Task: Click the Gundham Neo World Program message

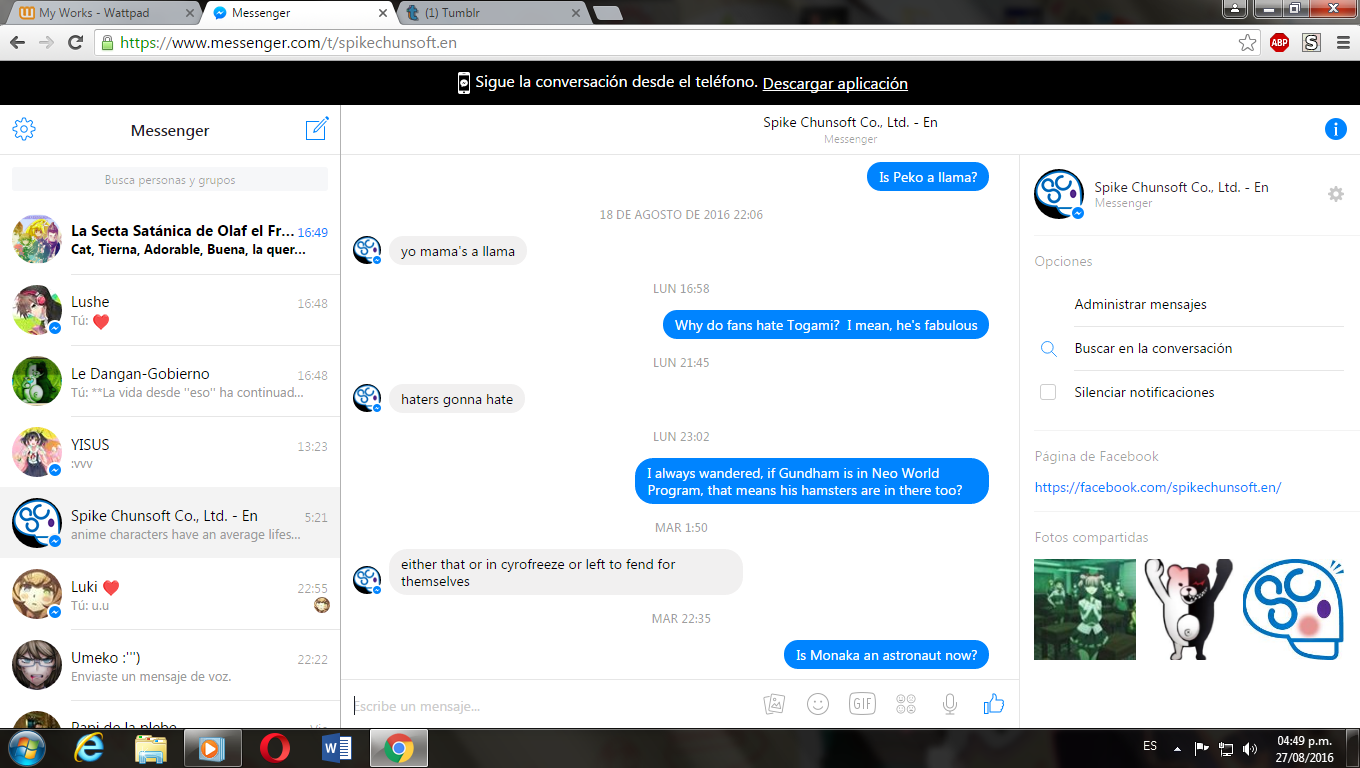Action: [x=812, y=481]
